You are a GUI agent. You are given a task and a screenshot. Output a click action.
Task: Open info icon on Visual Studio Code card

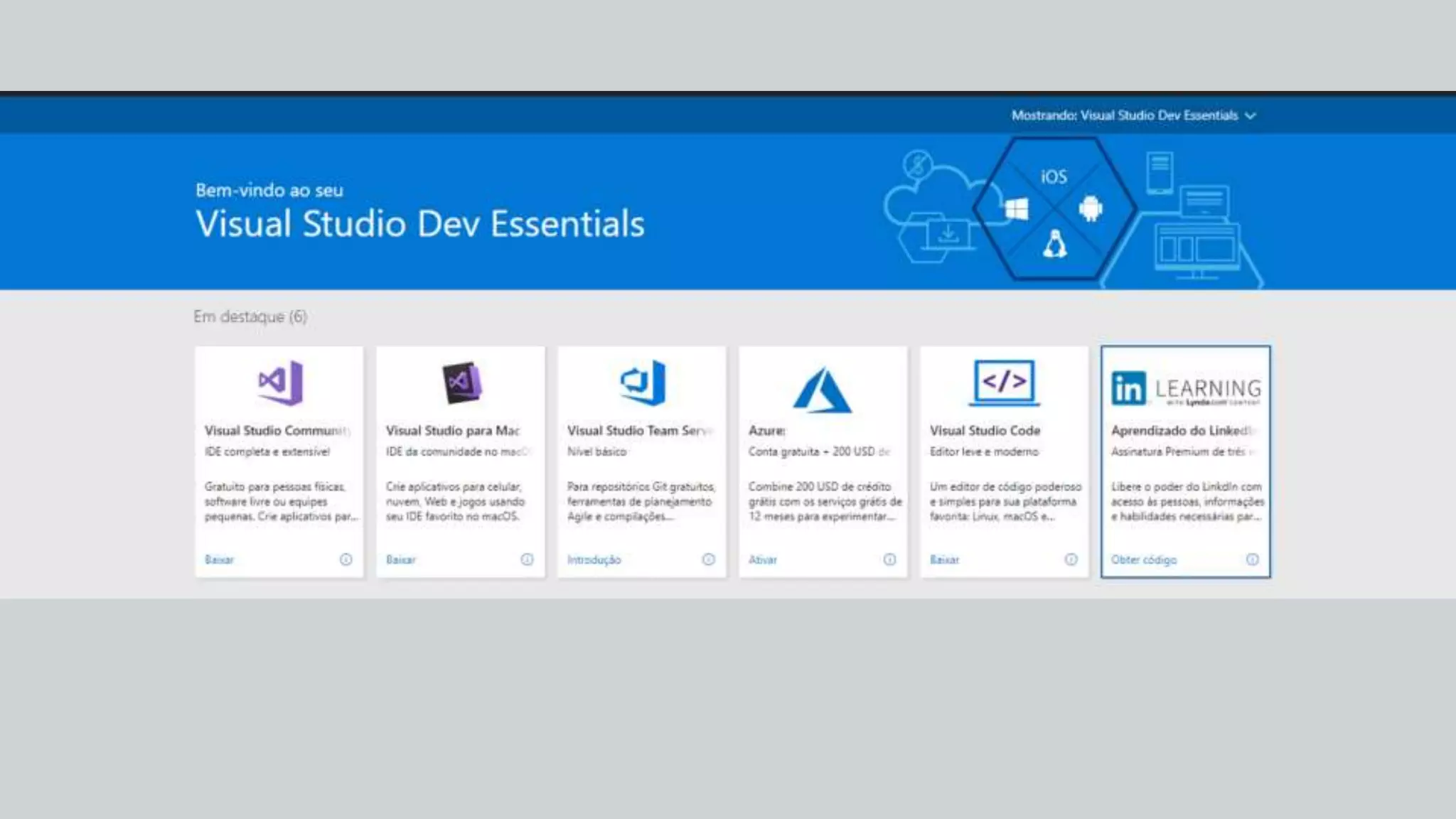1071,560
